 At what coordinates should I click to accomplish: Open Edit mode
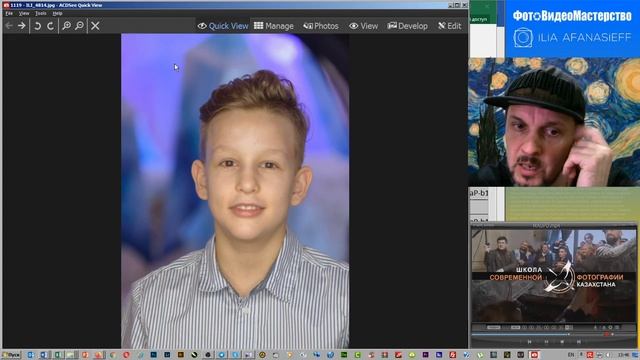point(449,26)
